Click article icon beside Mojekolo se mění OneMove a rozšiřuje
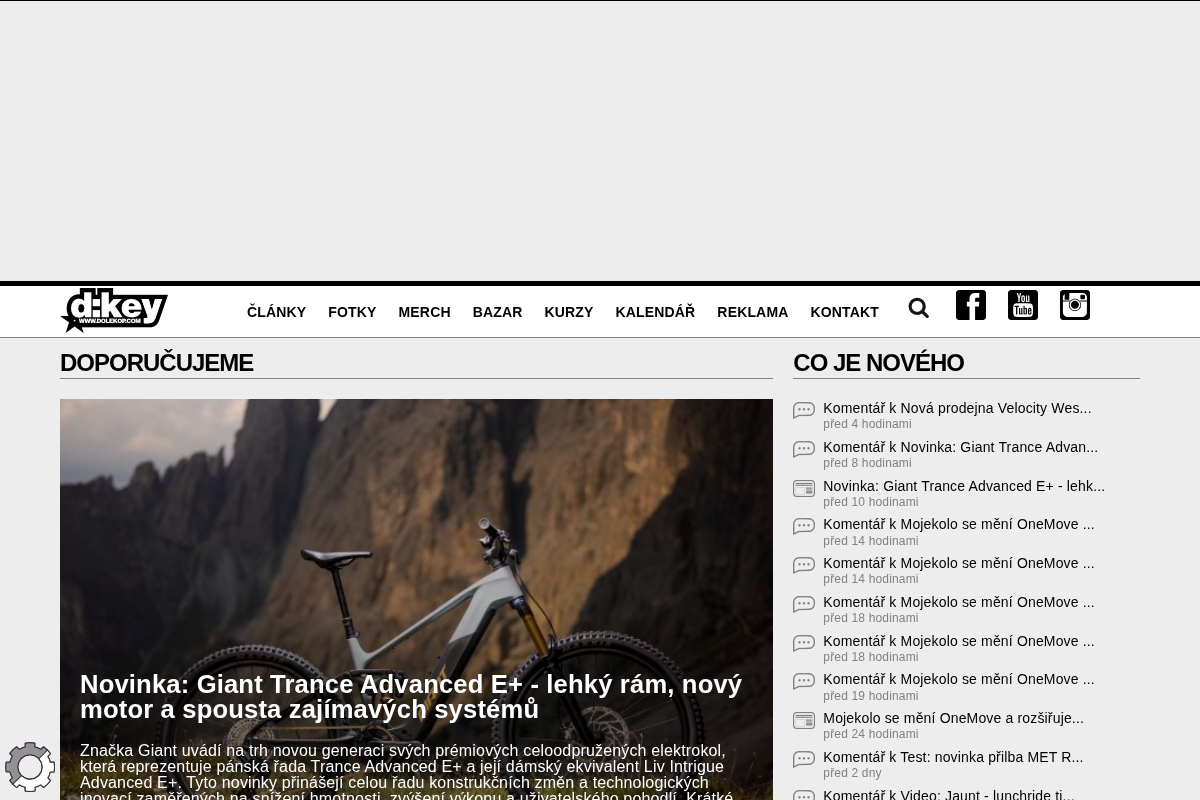Image resolution: width=1200 pixels, height=800 pixels. tap(804, 720)
